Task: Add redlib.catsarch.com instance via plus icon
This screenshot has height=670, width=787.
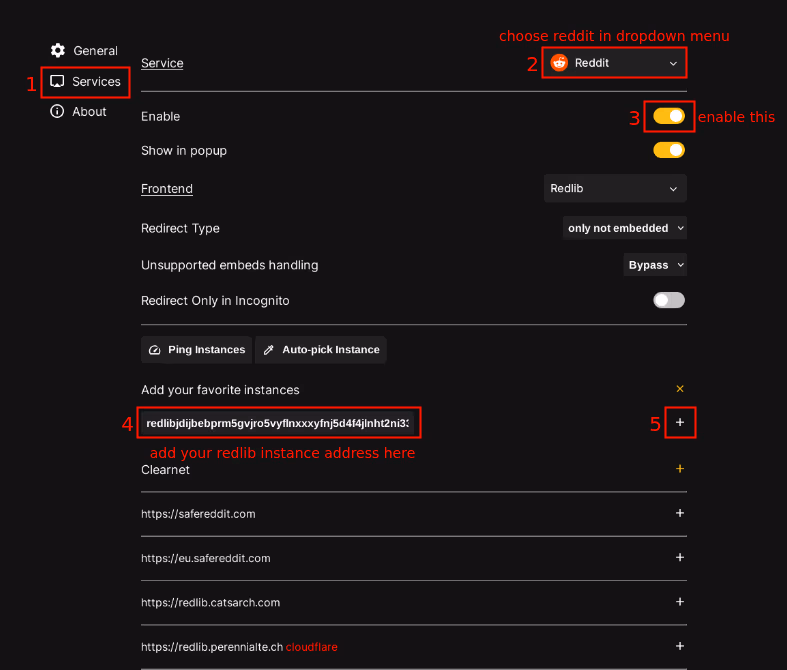Action: 680,602
